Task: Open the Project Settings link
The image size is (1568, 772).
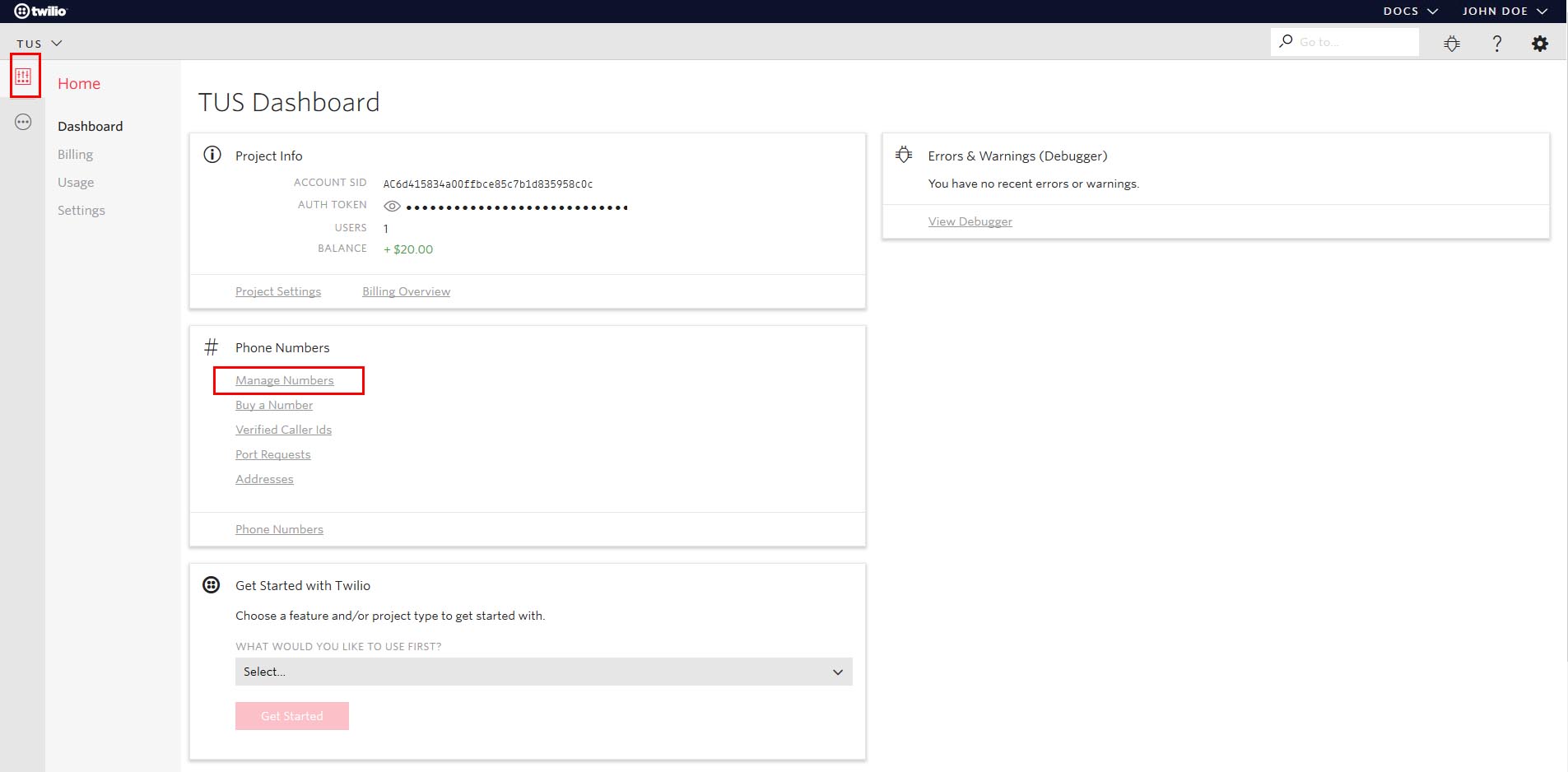Action: [x=278, y=291]
